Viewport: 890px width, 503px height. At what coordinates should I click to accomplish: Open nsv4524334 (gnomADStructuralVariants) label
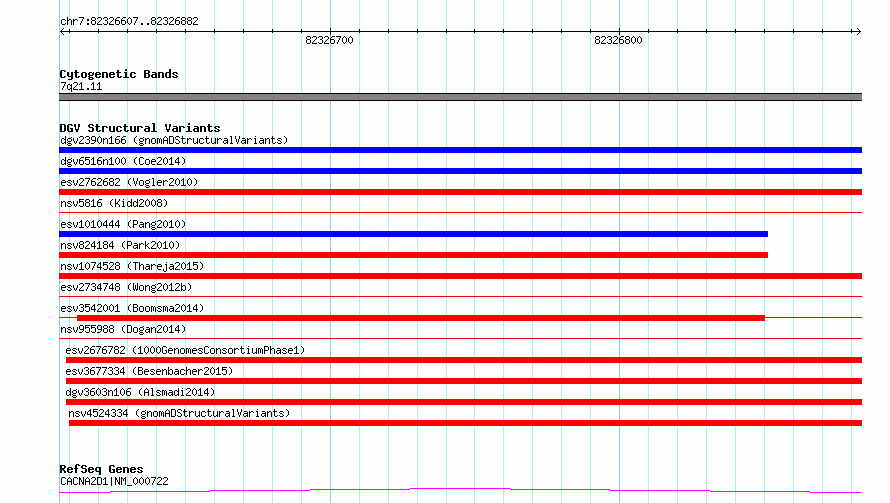coord(179,413)
